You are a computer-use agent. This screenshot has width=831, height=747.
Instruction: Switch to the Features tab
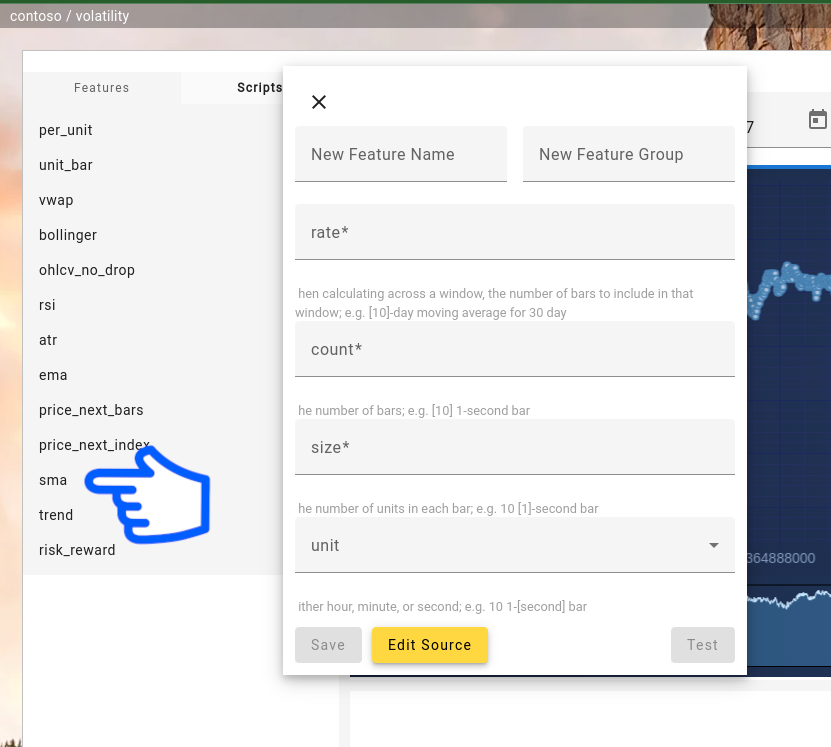coord(102,88)
